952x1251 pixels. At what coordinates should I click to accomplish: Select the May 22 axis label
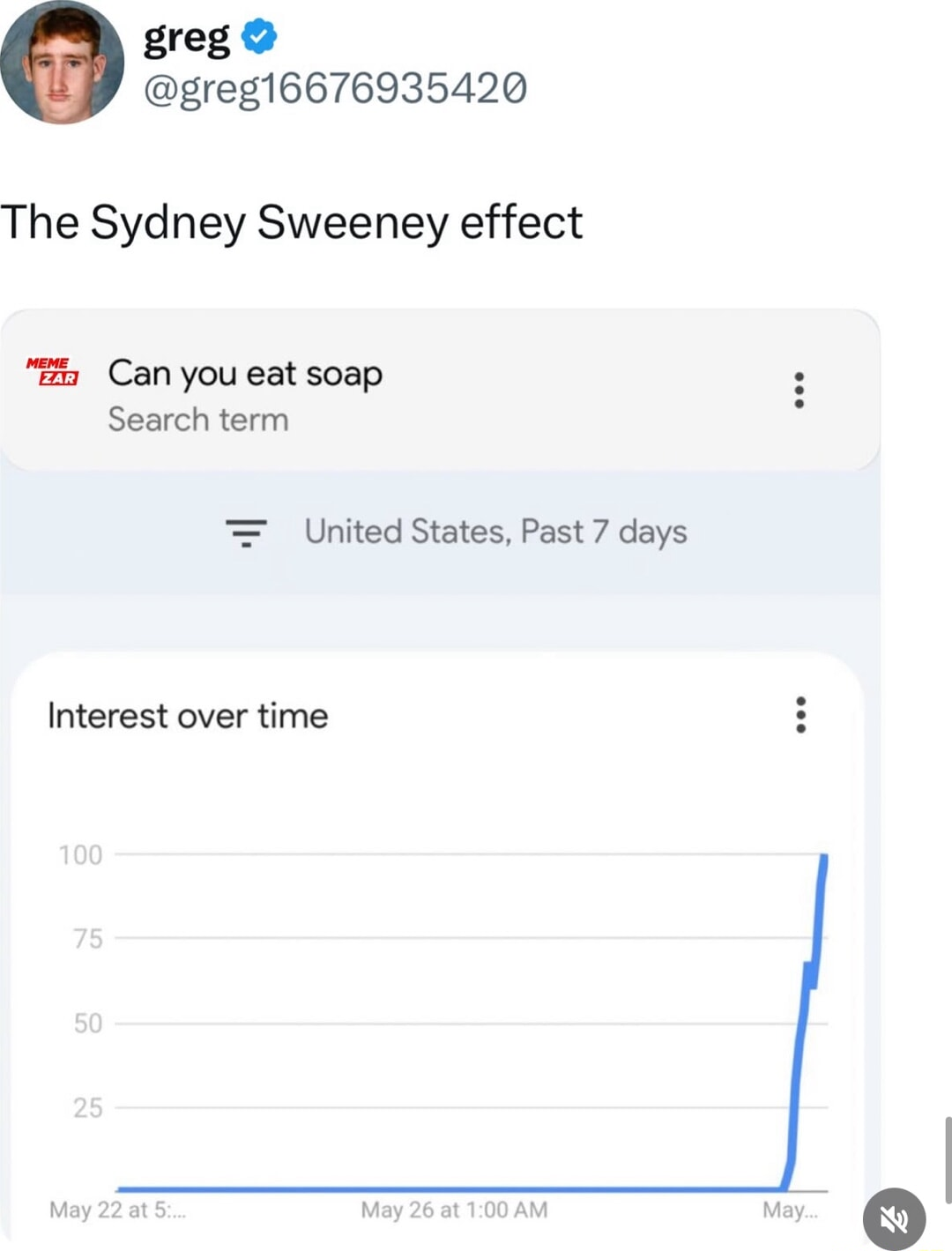(x=117, y=1210)
